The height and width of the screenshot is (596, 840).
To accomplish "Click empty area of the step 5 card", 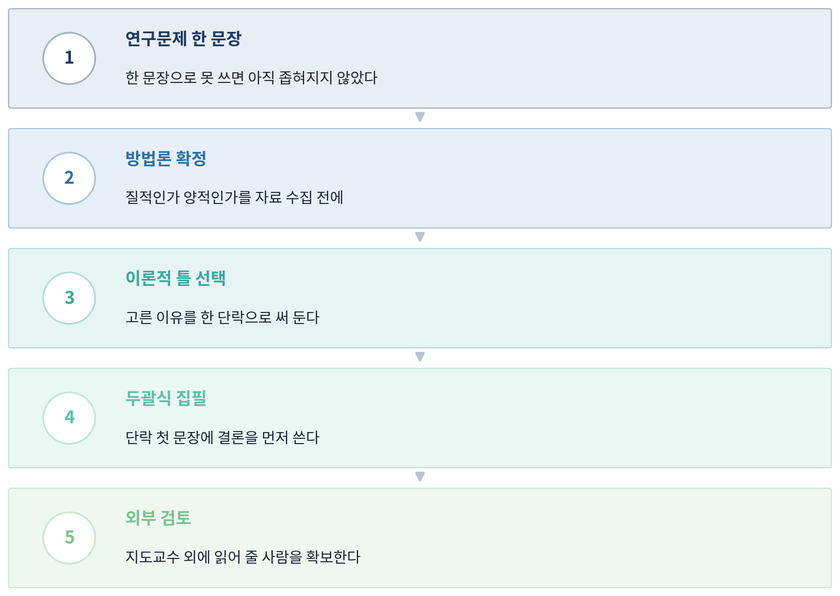I will [589, 538].
